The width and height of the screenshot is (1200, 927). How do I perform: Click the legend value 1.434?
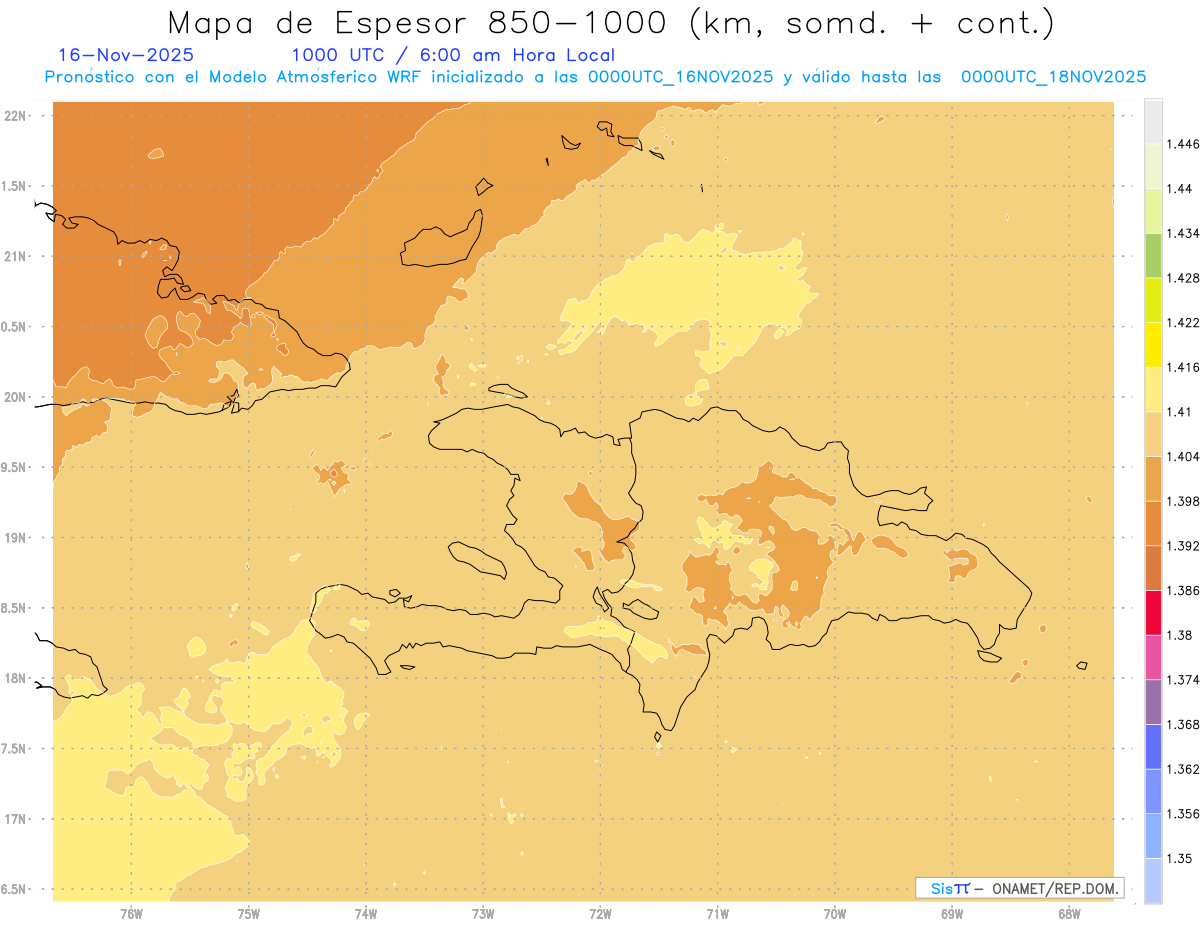[1183, 233]
